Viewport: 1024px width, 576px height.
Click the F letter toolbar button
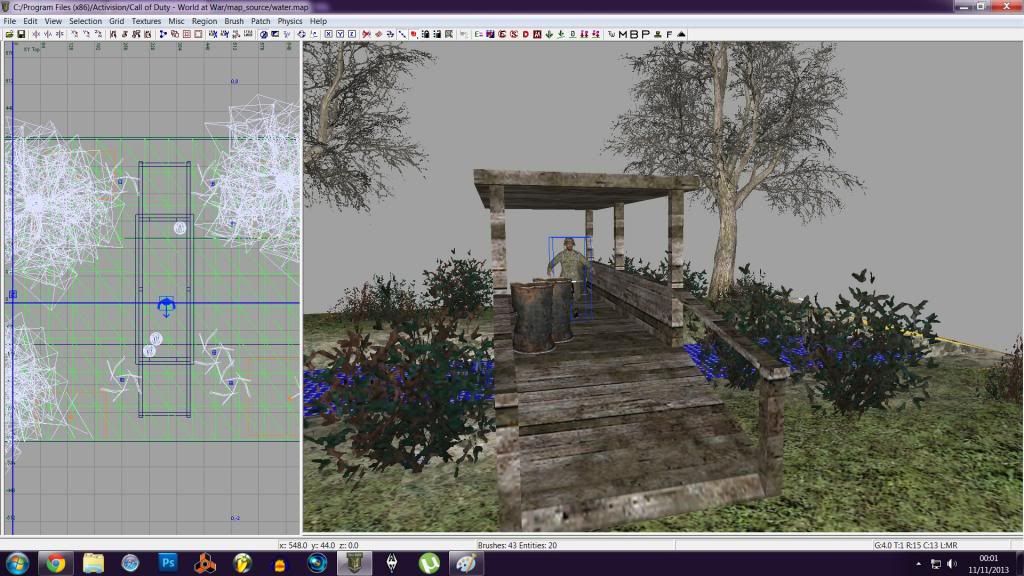pos(669,34)
